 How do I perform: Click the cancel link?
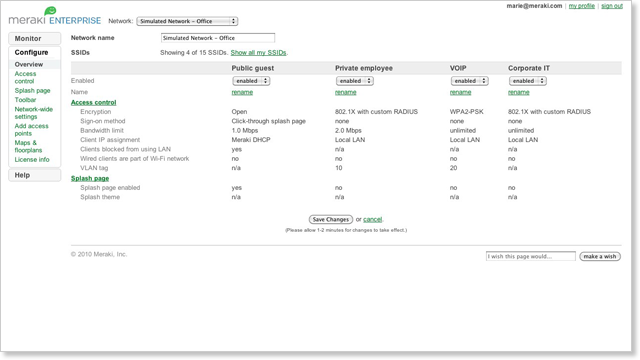tap(373, 220)
